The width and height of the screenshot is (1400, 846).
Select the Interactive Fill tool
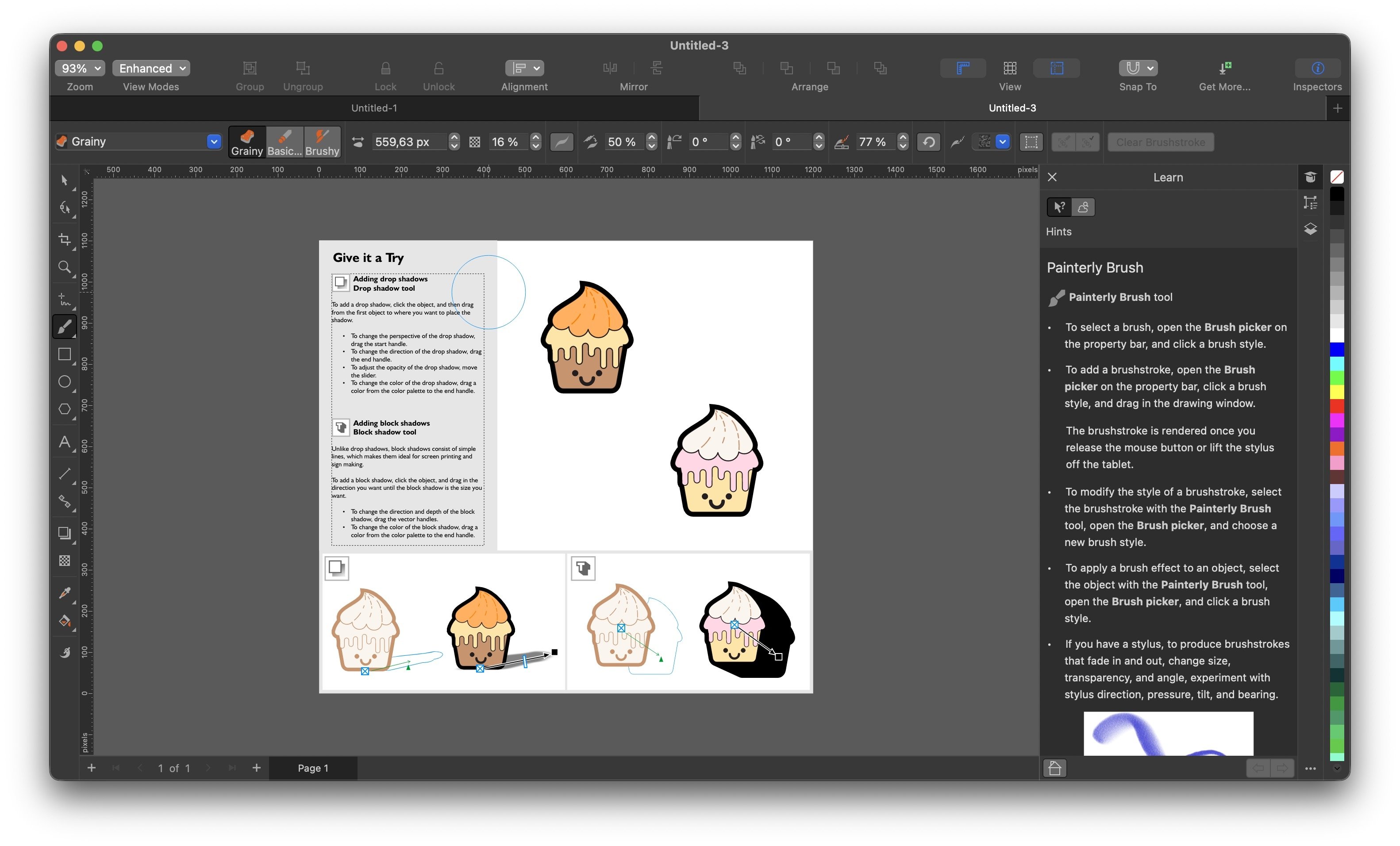[x=64, y=621]
